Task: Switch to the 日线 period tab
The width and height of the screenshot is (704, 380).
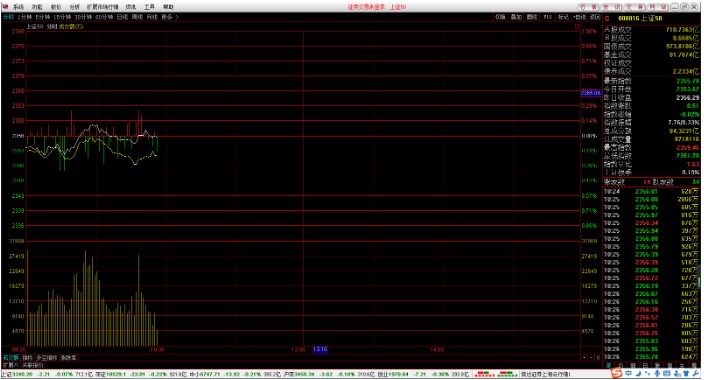Action: [x=122, y=17]
